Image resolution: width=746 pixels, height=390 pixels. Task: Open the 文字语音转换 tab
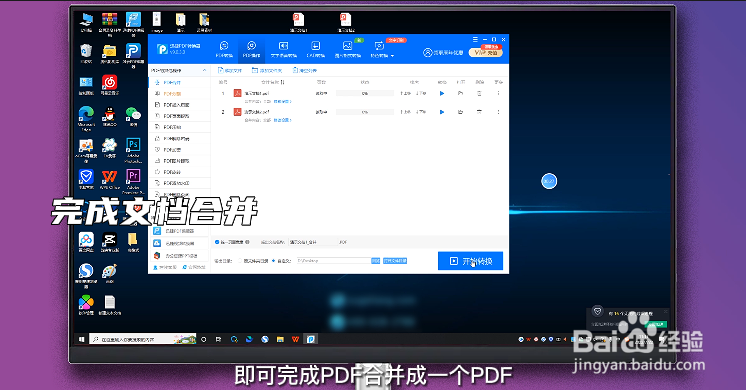(x=284, y=49)
